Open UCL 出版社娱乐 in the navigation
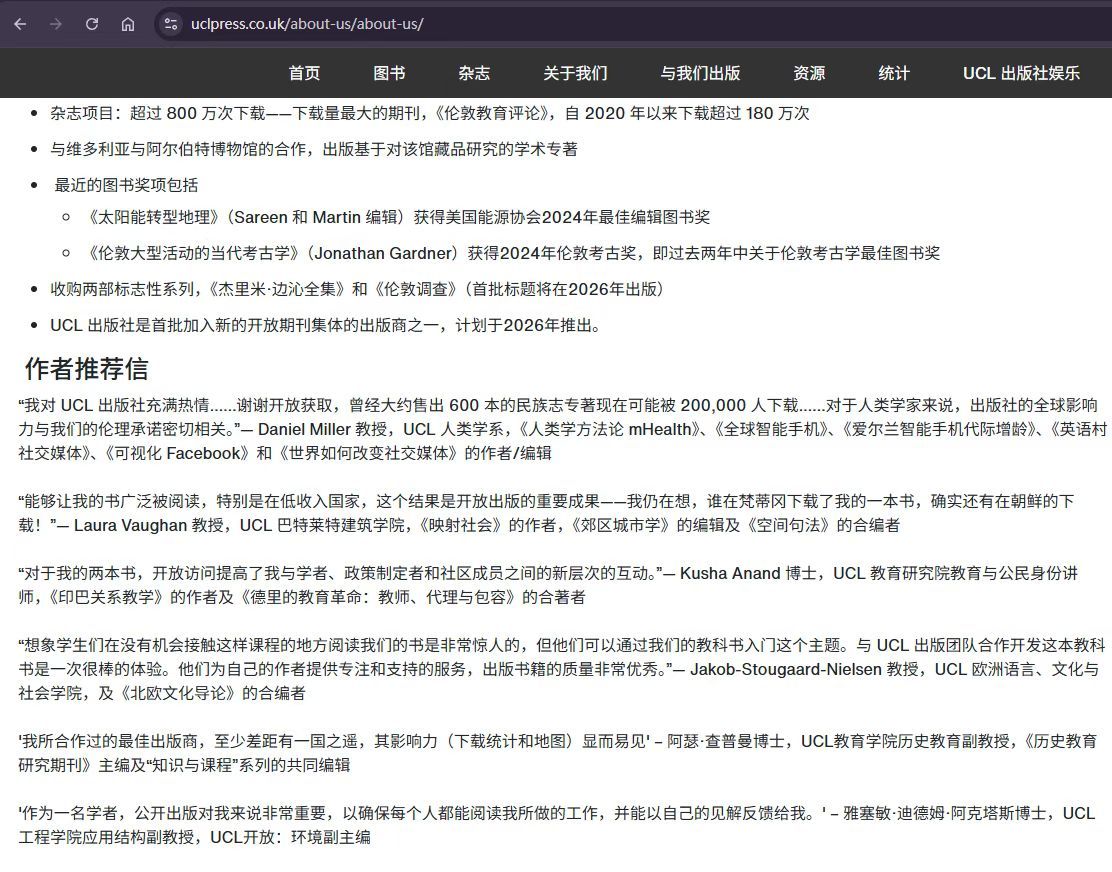 click(x=1021, y=73)
